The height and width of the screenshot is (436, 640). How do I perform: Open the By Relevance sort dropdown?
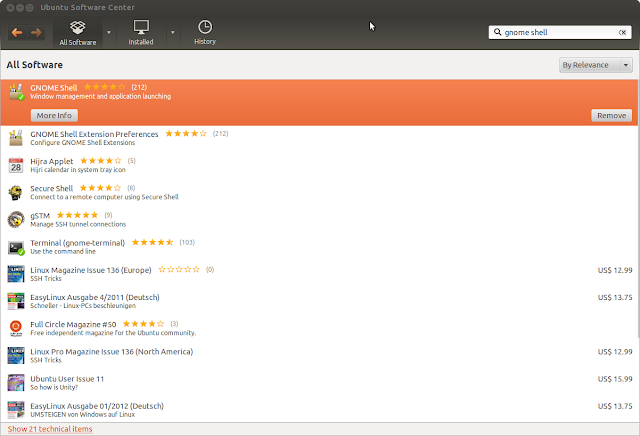click(596, 65)
